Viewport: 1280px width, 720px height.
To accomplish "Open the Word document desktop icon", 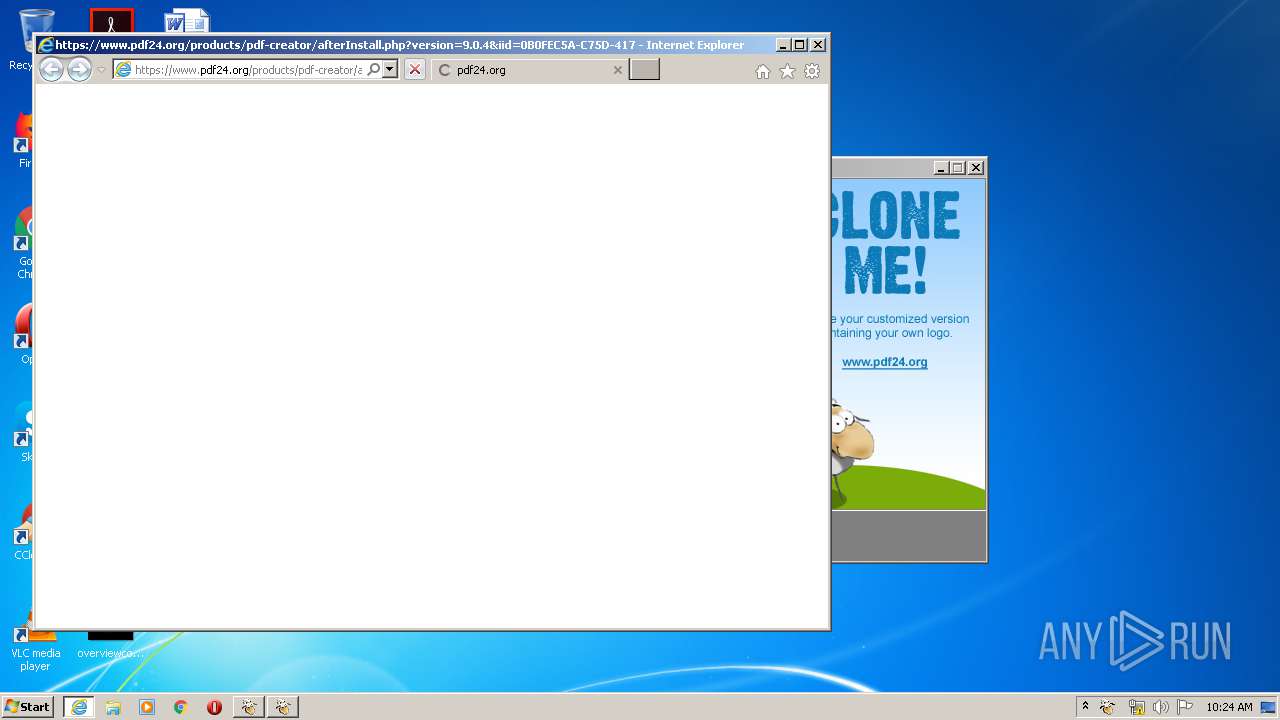I will click(x=188, y=22).
